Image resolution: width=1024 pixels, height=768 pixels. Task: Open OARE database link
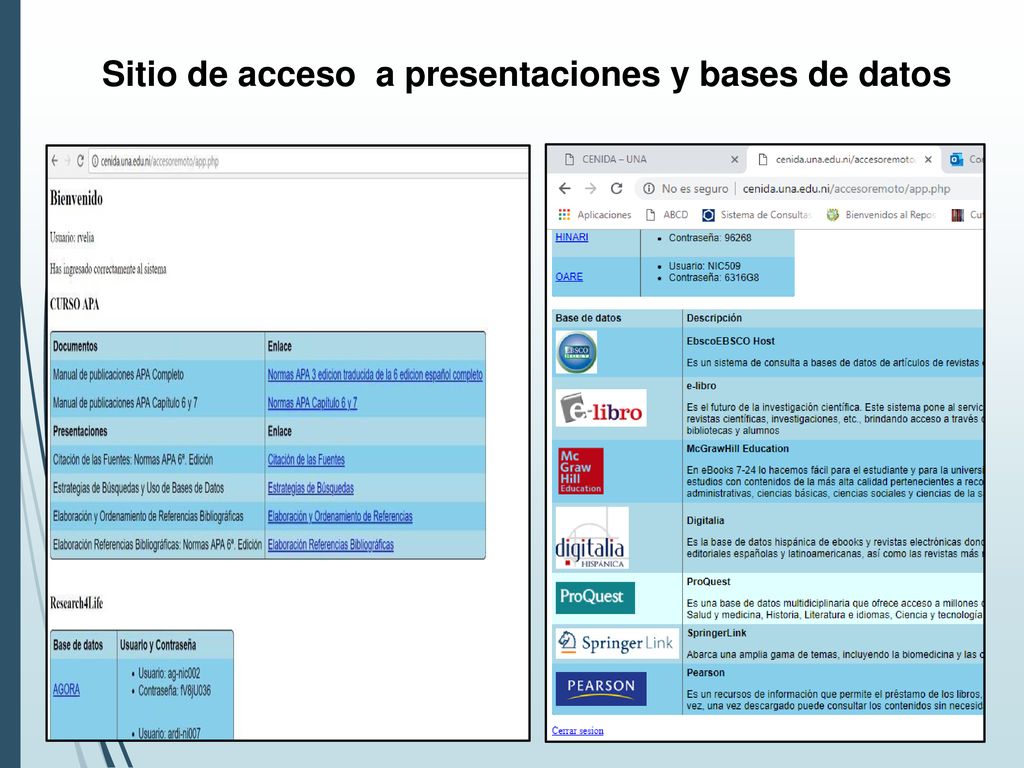point(569,277)
